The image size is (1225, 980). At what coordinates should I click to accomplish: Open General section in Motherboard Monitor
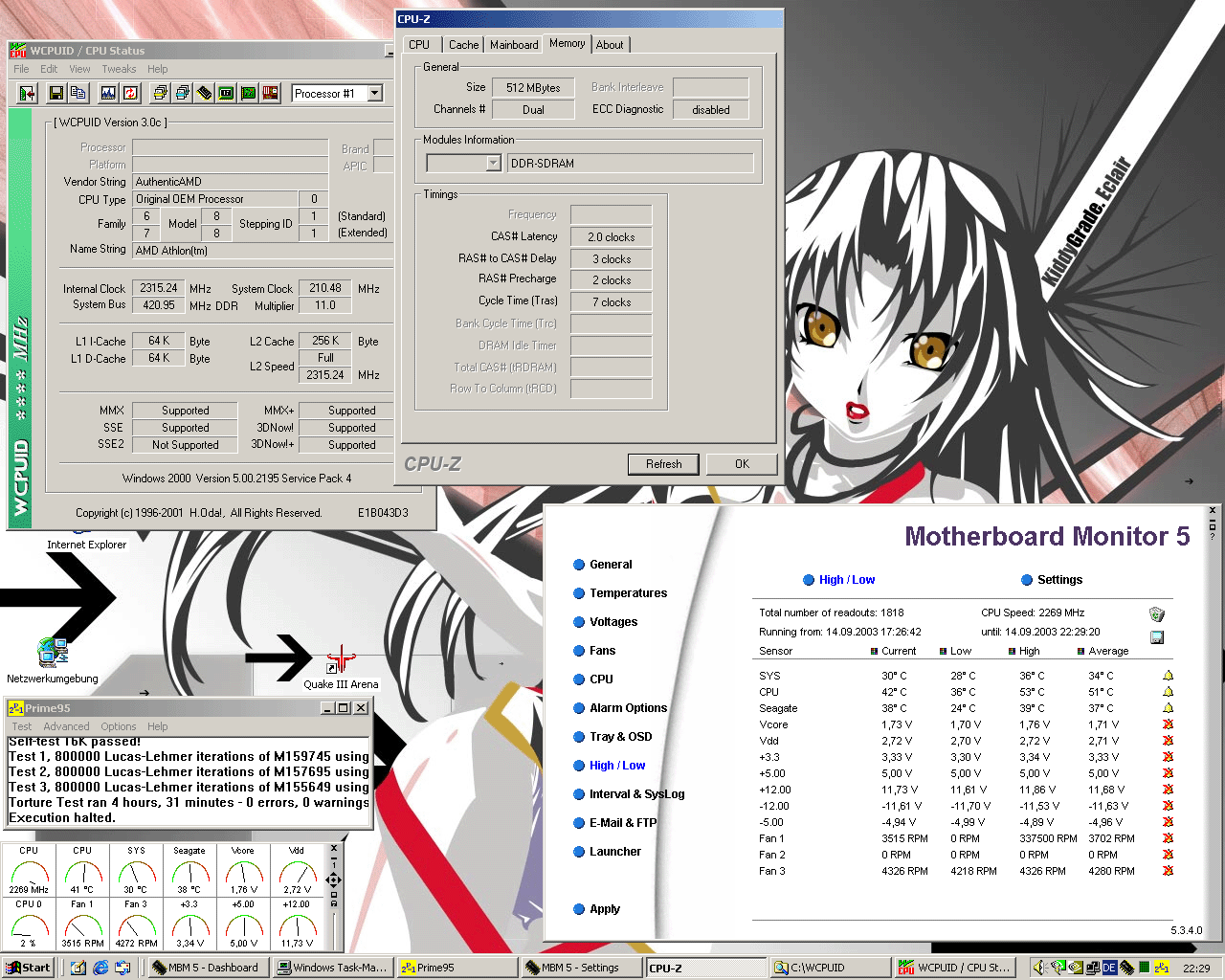[603, 565]
